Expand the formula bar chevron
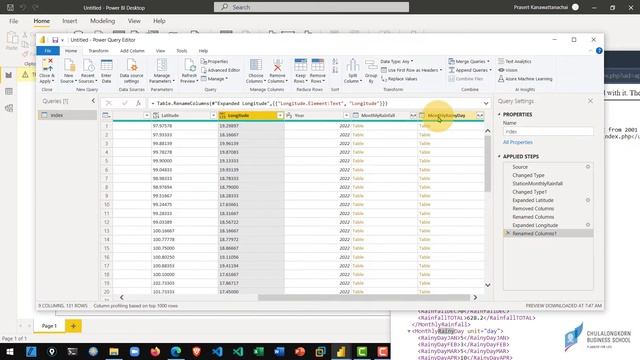The height and width of the screenshot is (360, 640). point(486,103)
